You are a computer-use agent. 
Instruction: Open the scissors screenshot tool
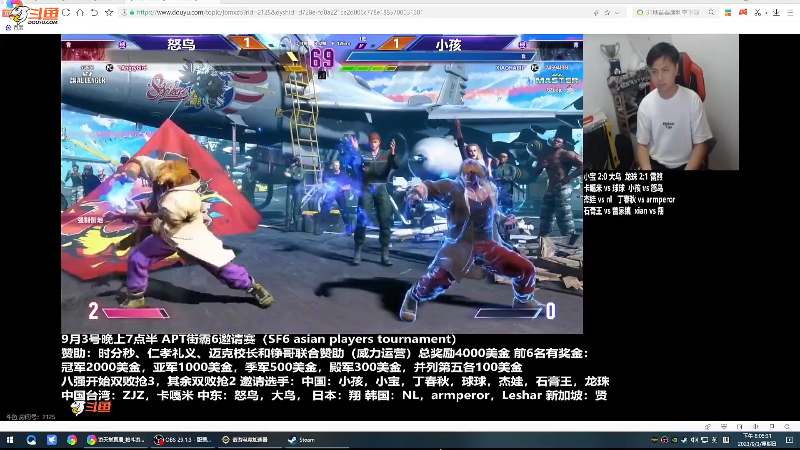pyautogui.click(x=758, y=12)
